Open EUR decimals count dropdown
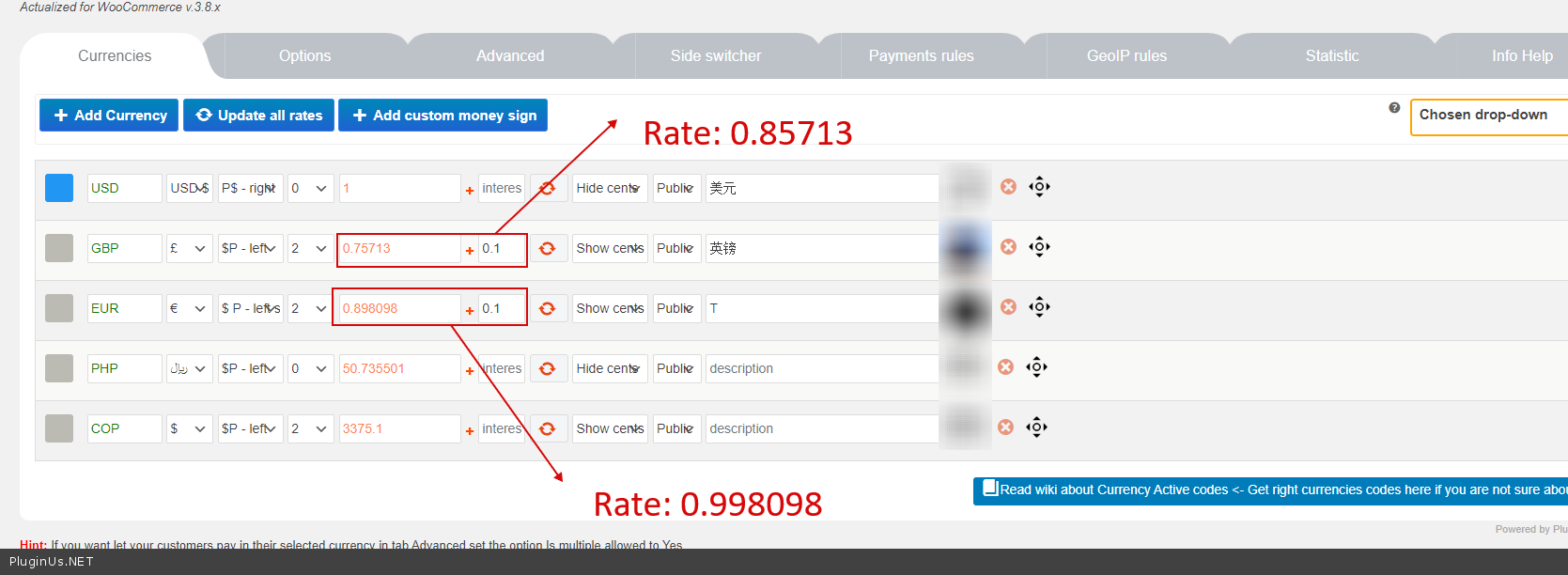Viewport: 1568px width, 575px height. pos(309,308)
